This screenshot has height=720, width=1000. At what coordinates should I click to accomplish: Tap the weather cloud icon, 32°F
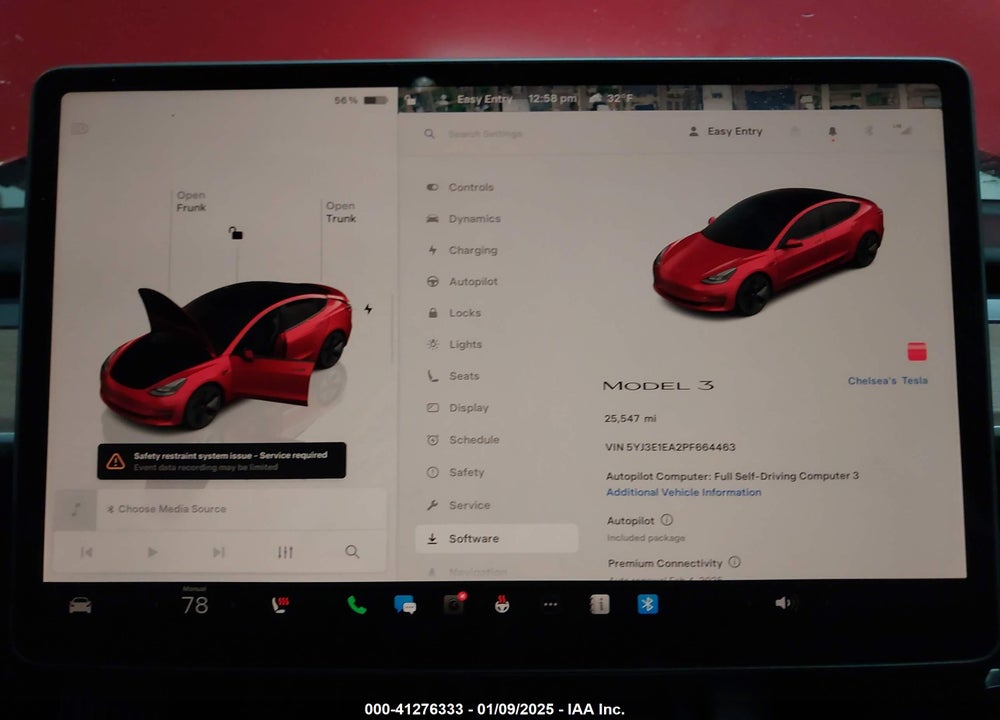coord(596,98)
